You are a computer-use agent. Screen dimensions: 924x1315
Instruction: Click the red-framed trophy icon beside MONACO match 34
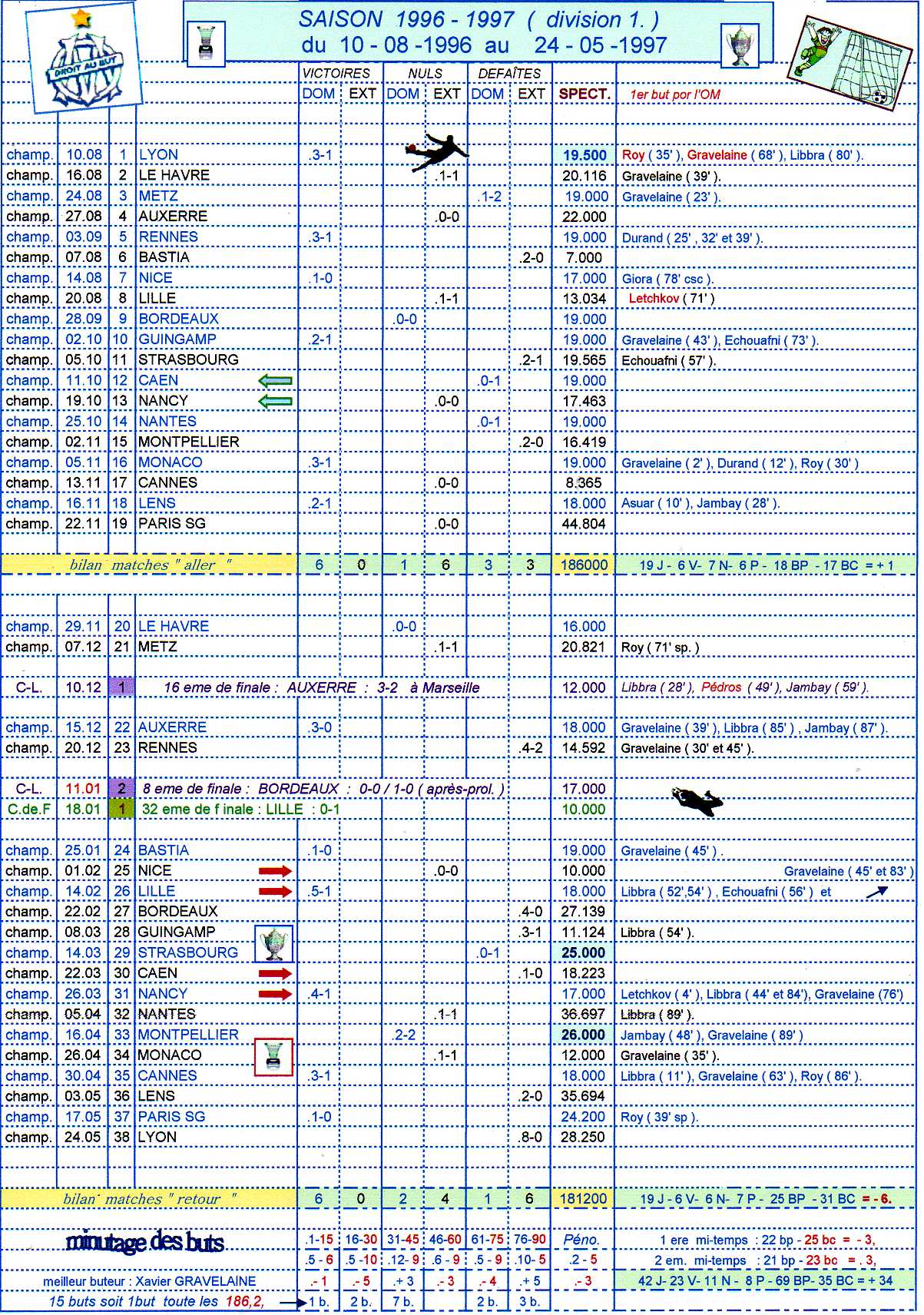point(274,1056)
